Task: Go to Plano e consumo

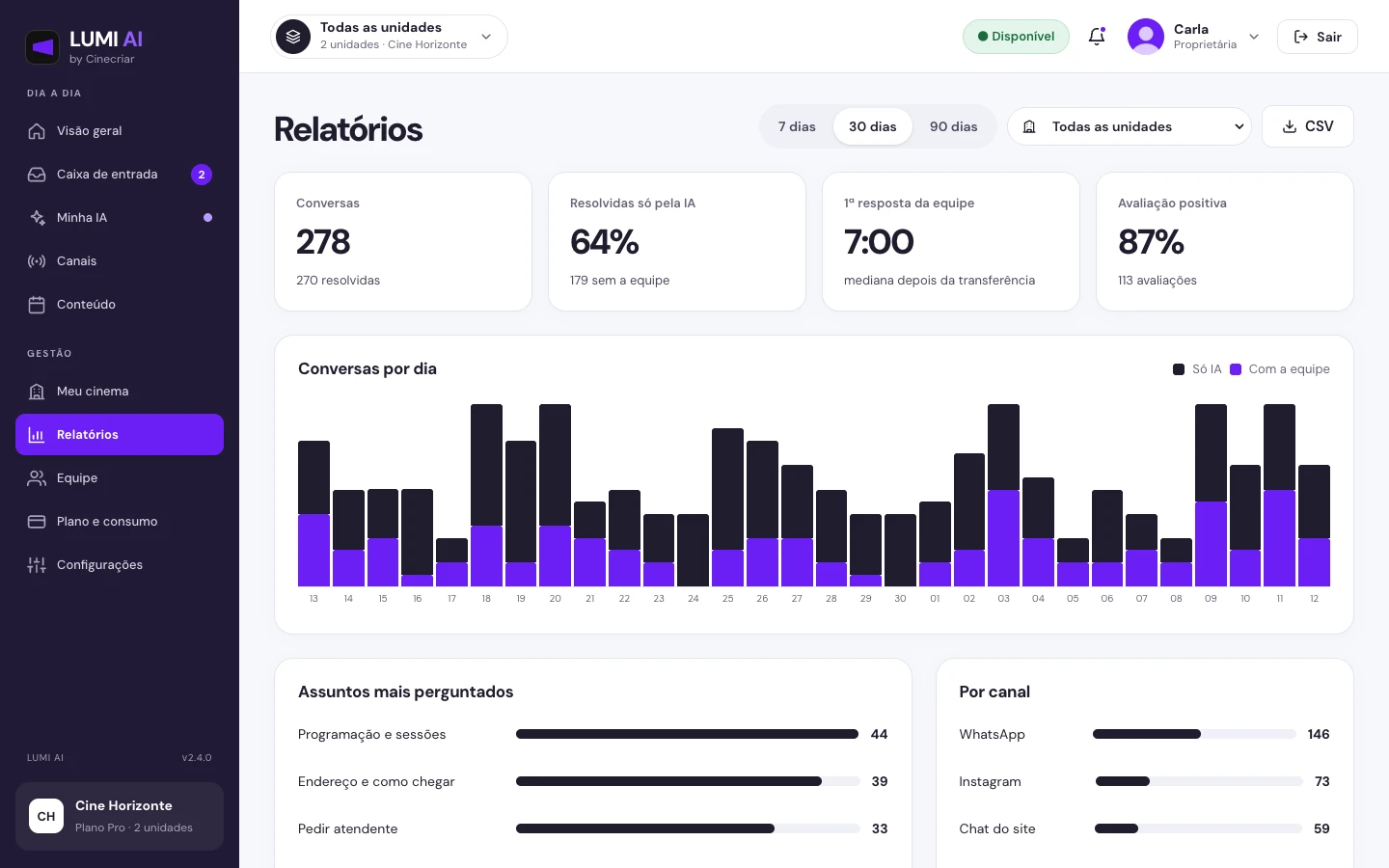Action: [x=120, y=522]
